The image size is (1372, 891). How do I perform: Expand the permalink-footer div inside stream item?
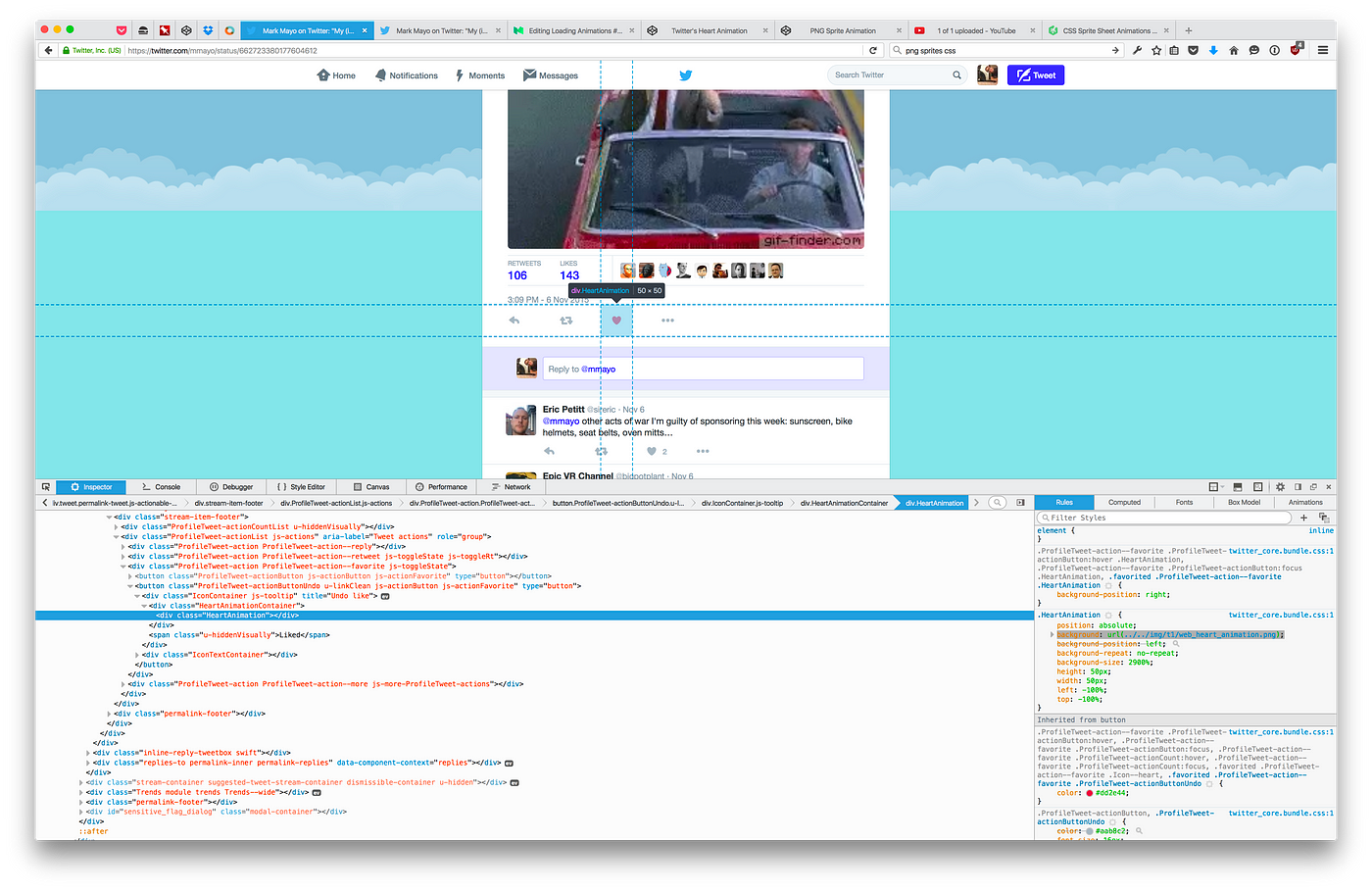point(109,714)
